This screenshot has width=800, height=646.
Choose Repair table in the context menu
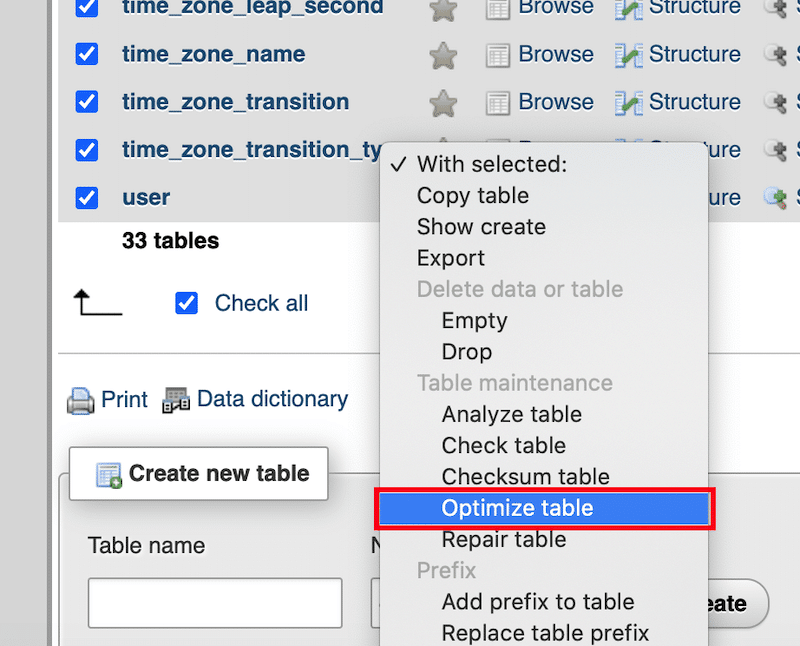(x=503, y=539)
